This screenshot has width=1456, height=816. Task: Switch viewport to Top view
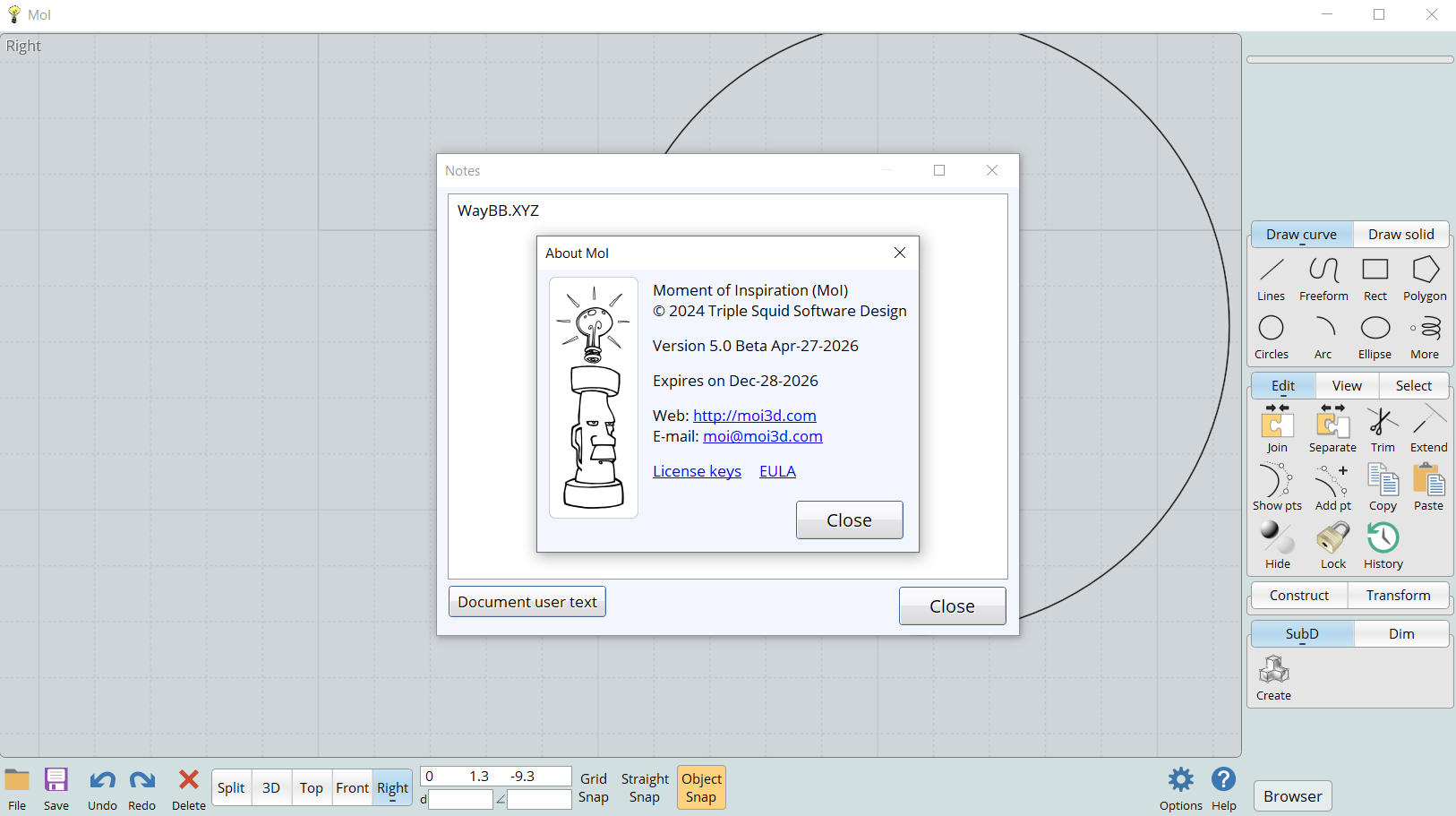(x=312, y=788)
